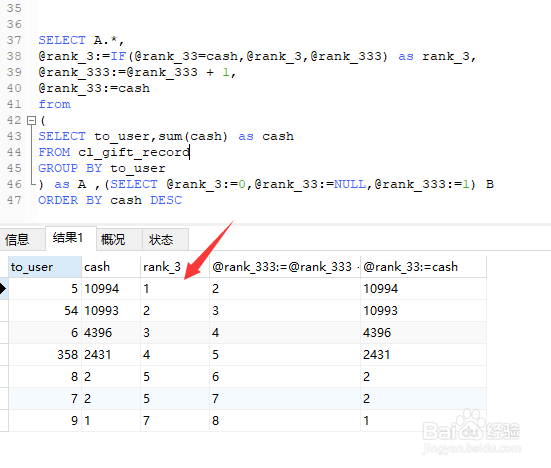Click the cash cell 4396 next to to_user 6
Viewport: 551px width, 468px height.
[x=111, y=333]
